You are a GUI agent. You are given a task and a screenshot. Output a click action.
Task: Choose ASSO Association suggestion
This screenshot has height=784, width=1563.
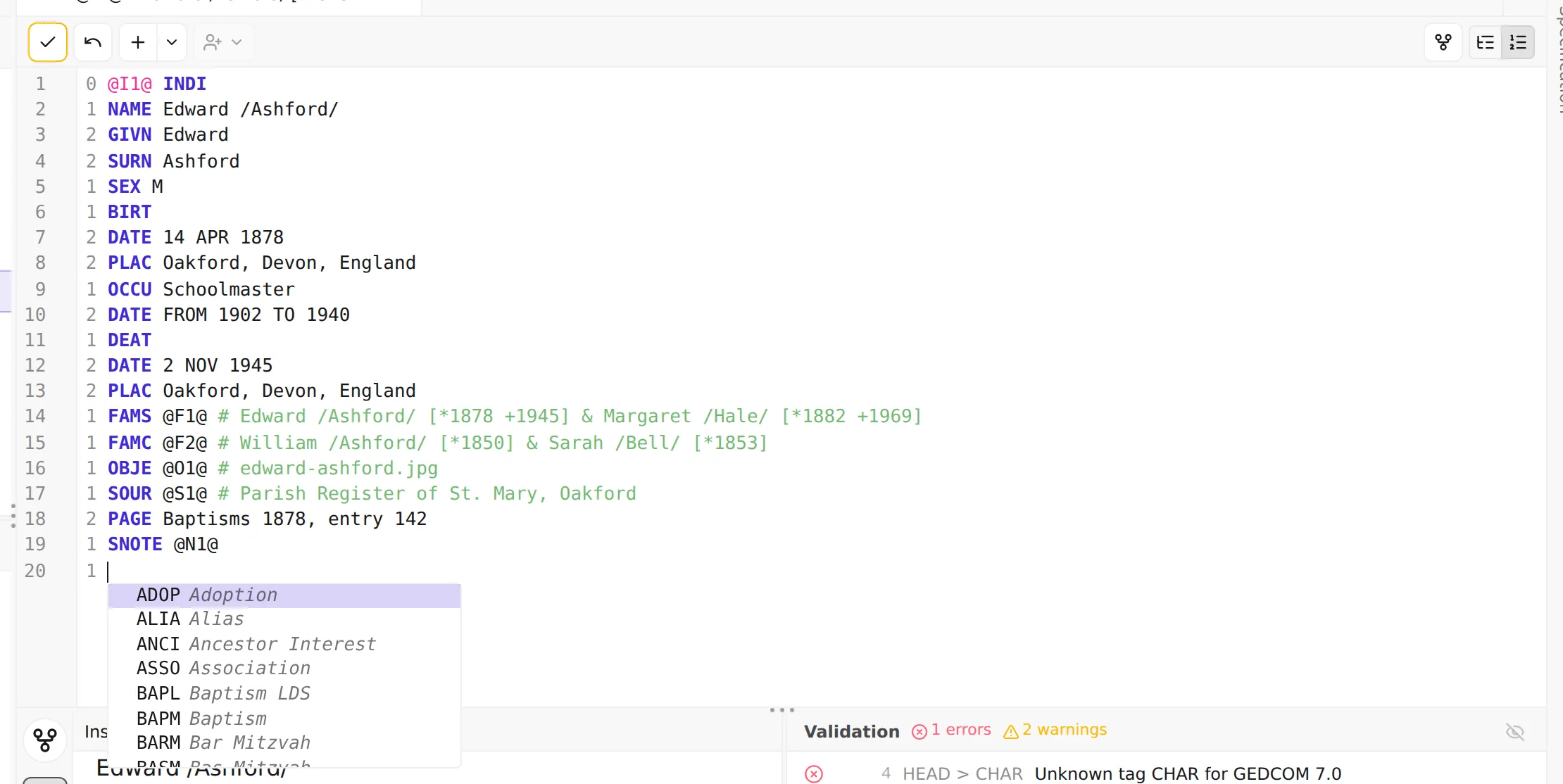point(284,669)
